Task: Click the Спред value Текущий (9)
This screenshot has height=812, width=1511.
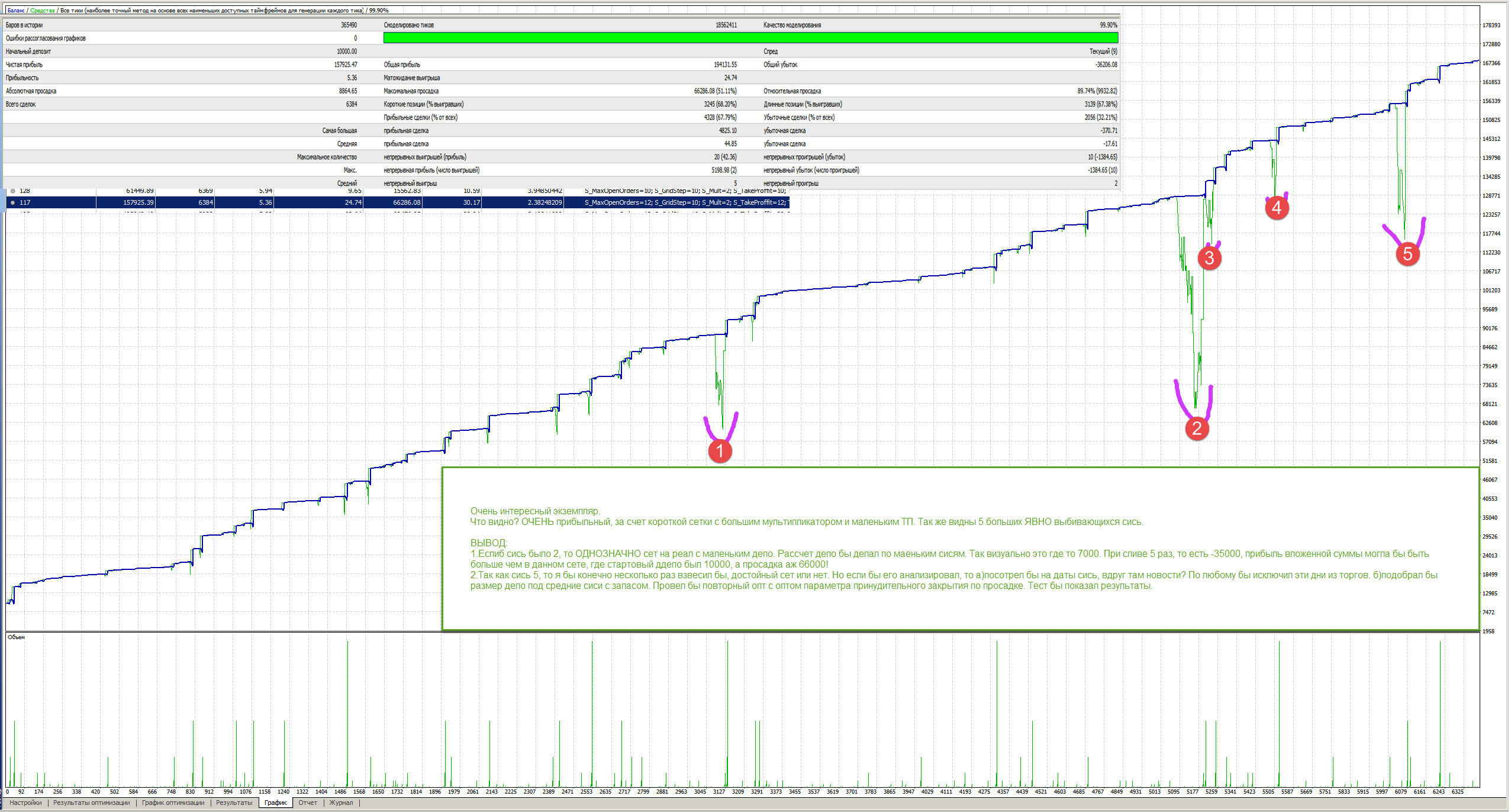Action: pyautogui.click(x=1103, y=51)
